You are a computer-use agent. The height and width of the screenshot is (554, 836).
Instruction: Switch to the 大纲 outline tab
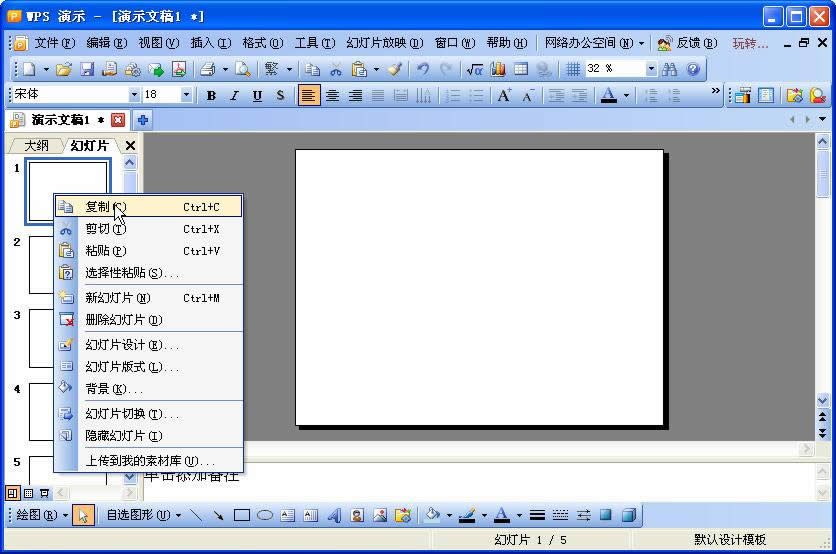coord(36,146)
